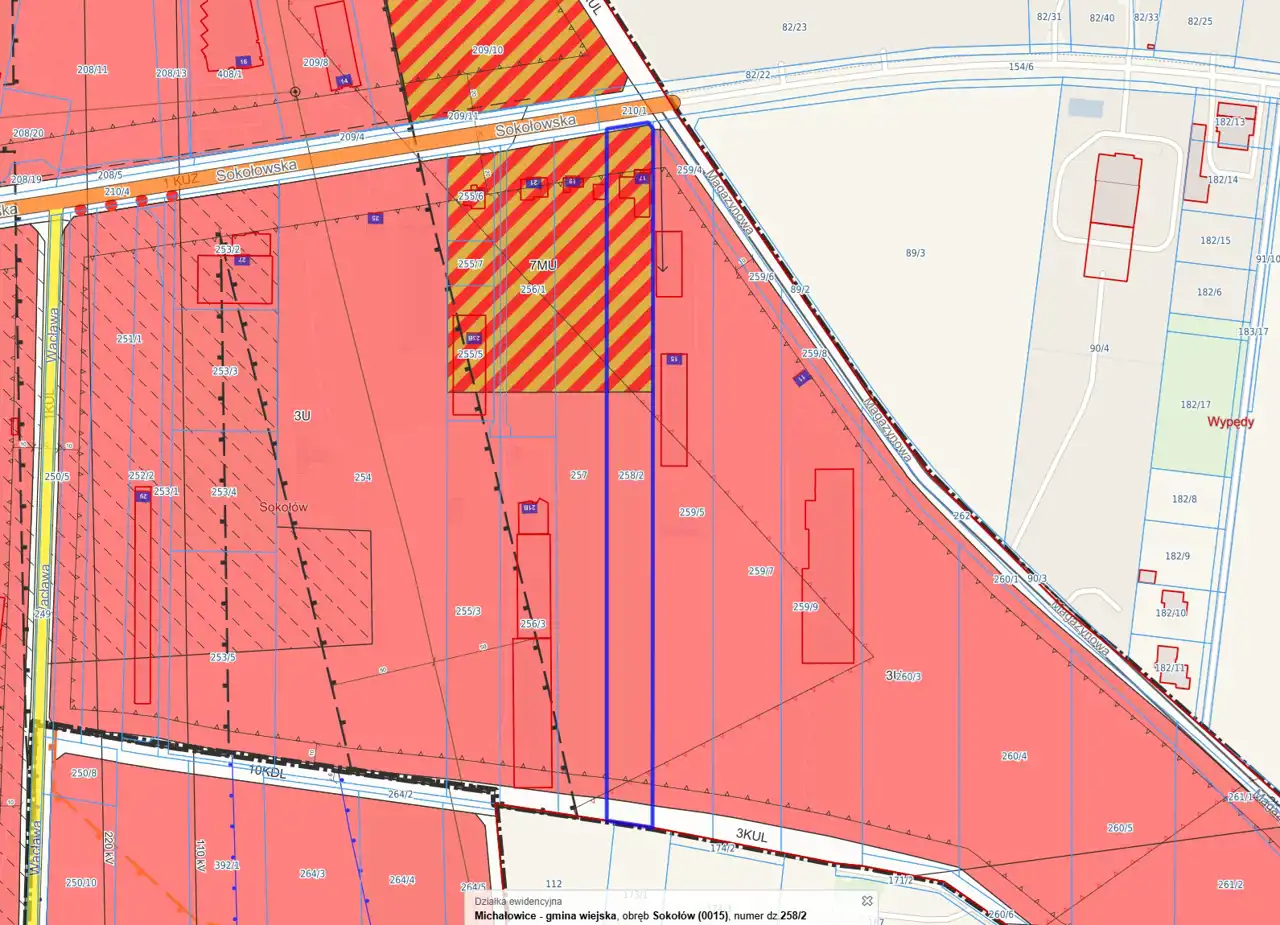Select the 3U zone label
The image size is (1280, 925).
point(301,415)
